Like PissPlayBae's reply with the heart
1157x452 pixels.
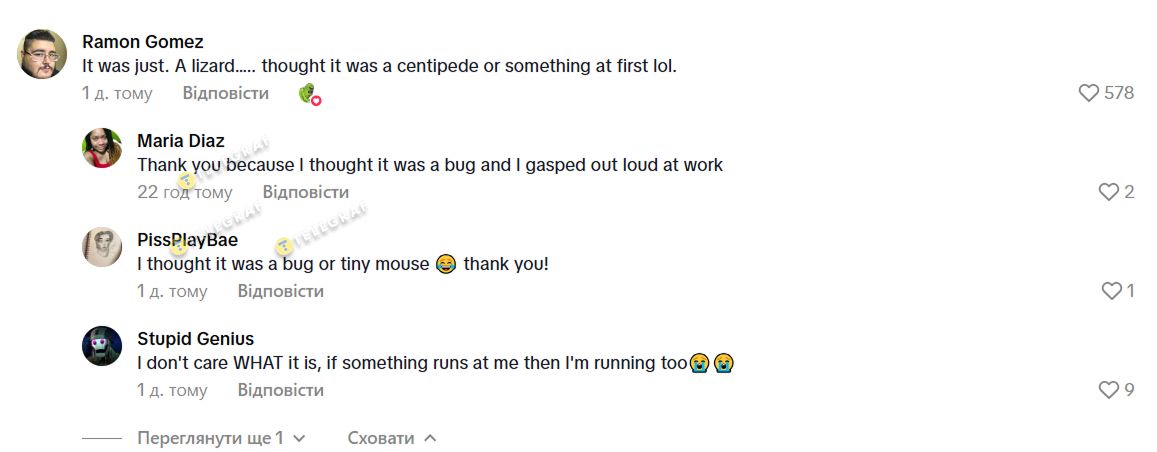pyautogui.click(x=1111, y=291)
